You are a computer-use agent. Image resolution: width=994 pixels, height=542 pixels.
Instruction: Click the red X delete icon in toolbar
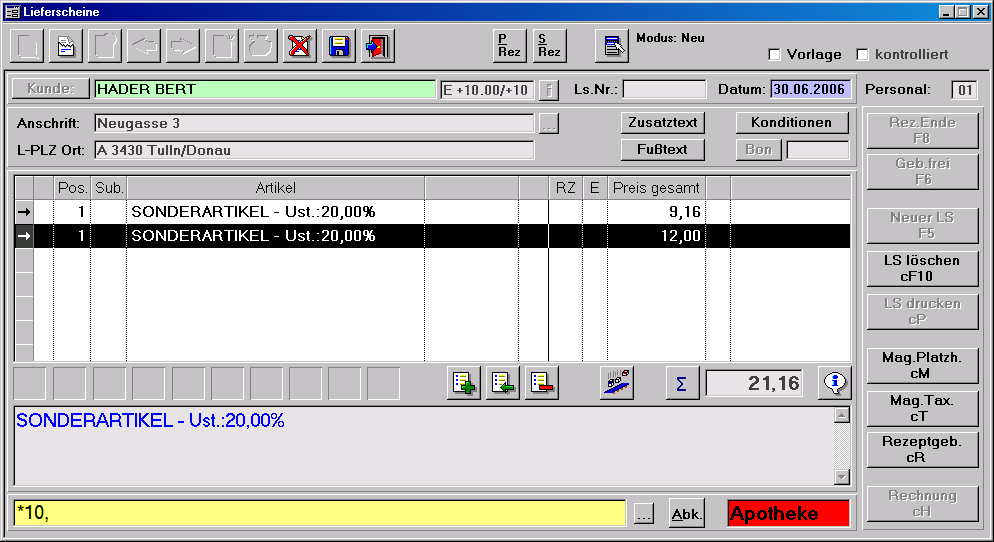point(299,46)
